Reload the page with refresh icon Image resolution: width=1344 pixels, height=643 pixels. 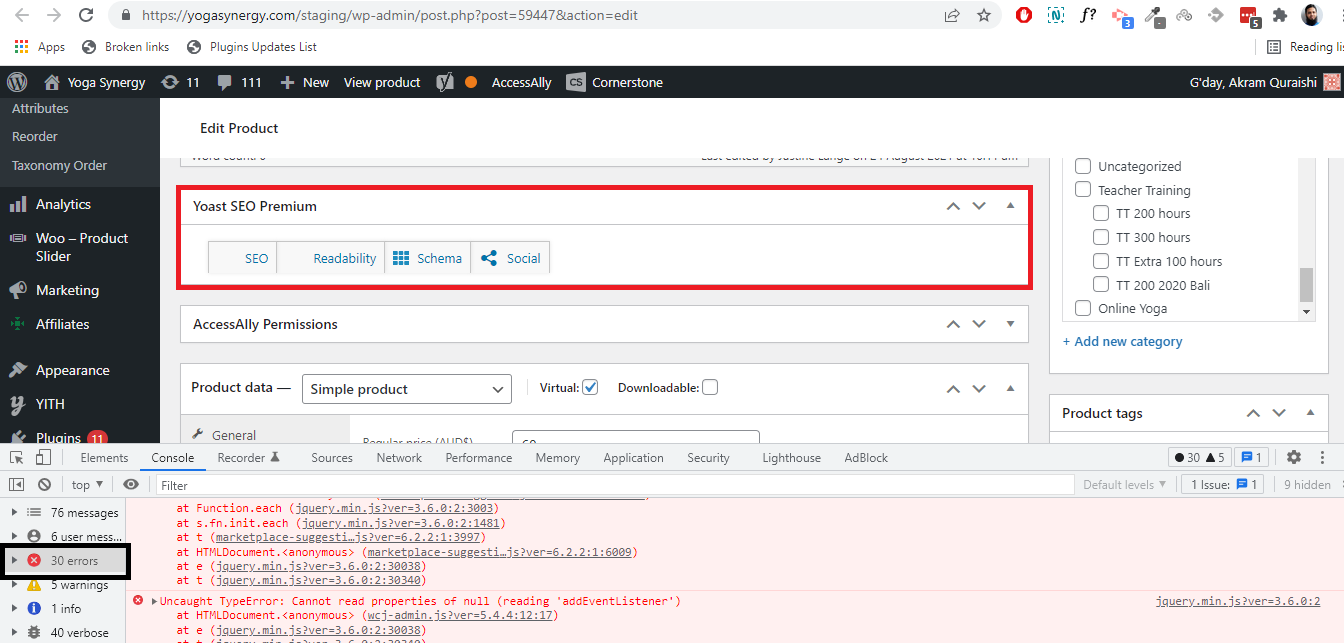[86, 15]
